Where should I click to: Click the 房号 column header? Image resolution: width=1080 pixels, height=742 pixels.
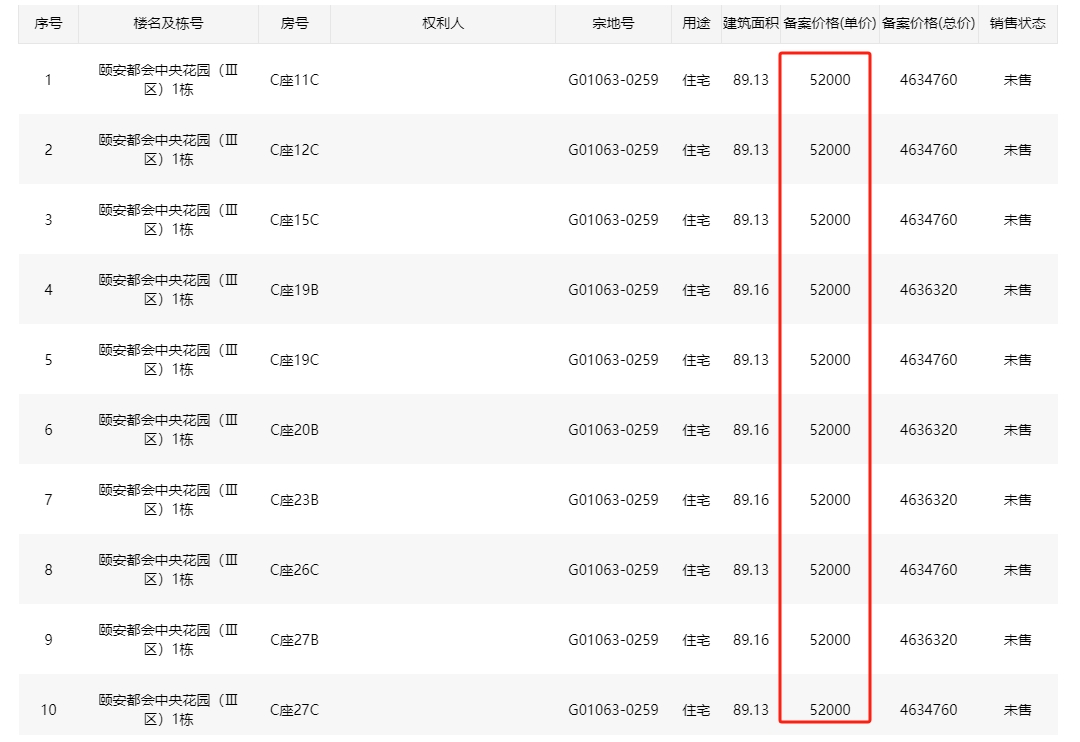(x=294, y=23)
